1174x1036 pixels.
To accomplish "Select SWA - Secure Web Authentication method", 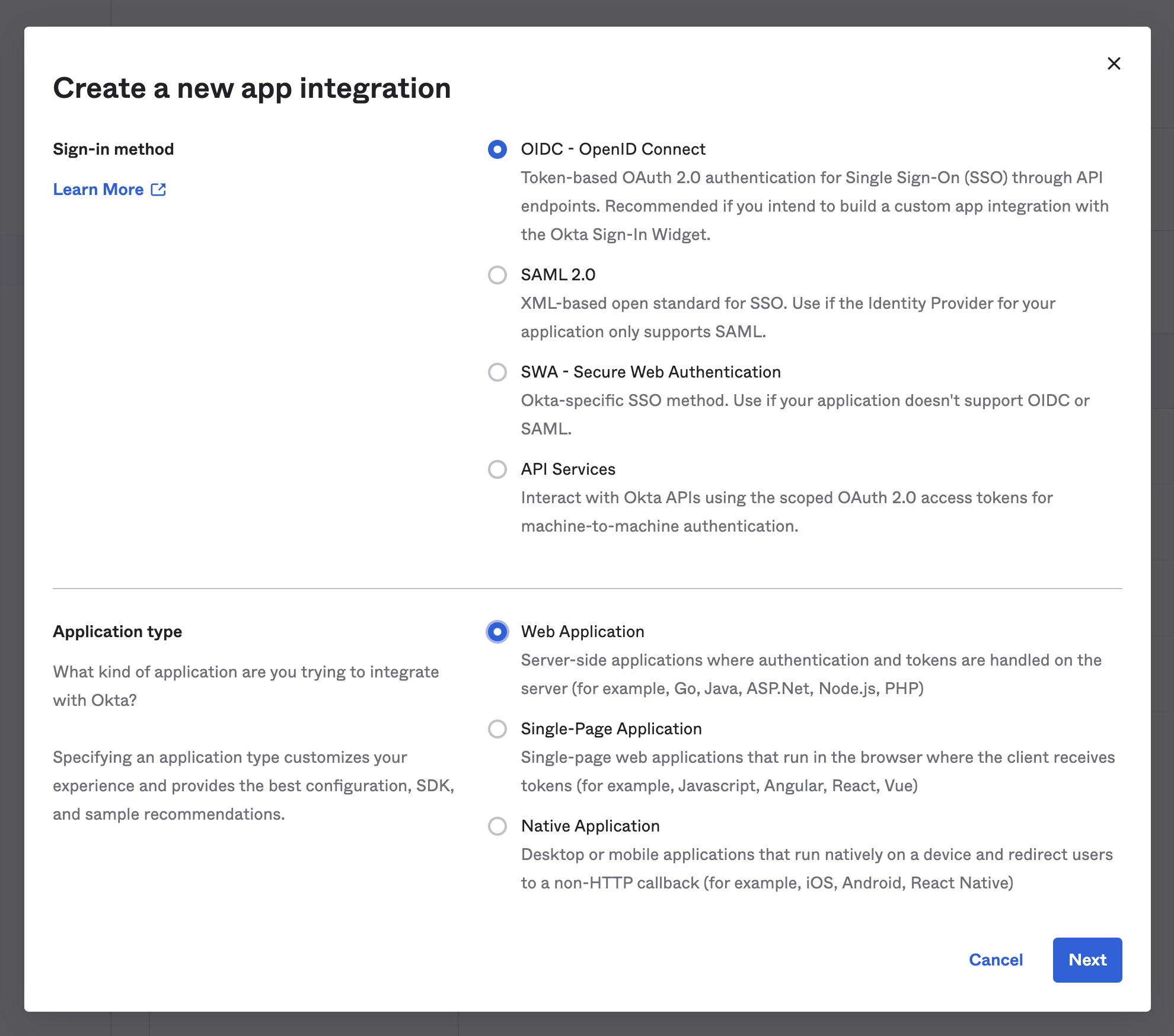I will pyautogui.click(x=497, y=371).
